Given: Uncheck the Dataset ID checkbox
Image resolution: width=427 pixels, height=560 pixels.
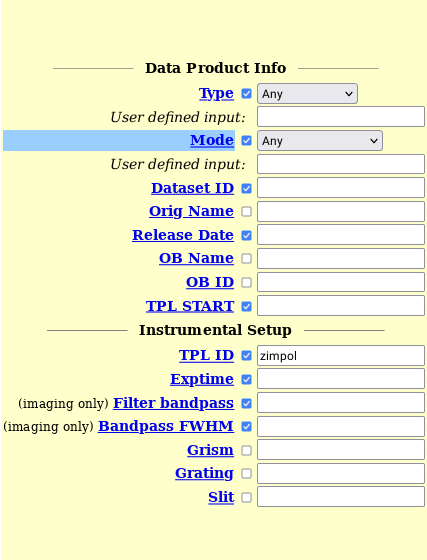Looking at the screenshot, I should click(246, 188).
